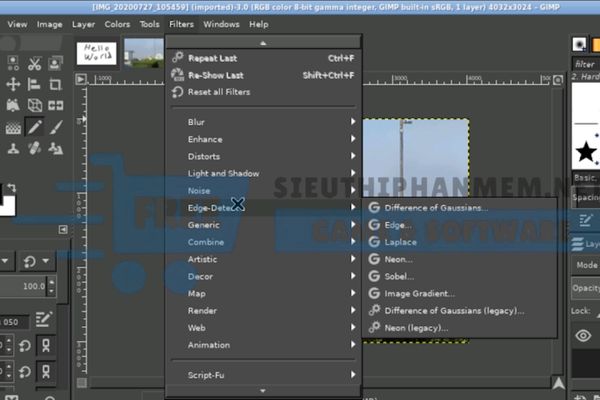The image size is (600, 400).
Task: Toggle the upper chain link button
Action: pyautogui.click(x=46, y=346)
